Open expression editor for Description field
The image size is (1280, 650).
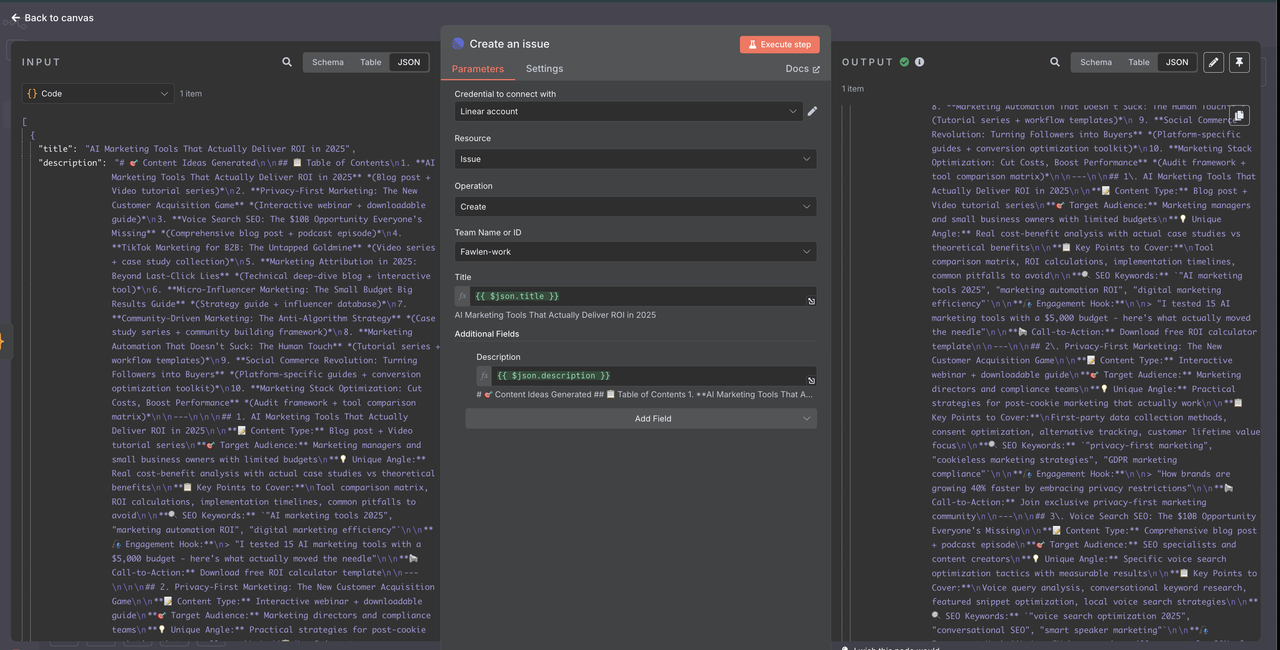tap(811, 380)
